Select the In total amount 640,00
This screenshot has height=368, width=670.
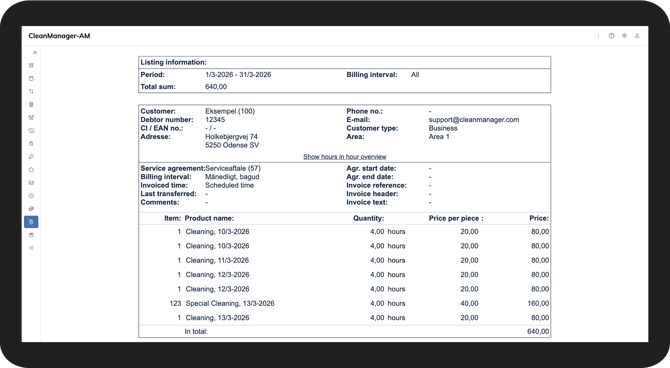pos(538,332)
